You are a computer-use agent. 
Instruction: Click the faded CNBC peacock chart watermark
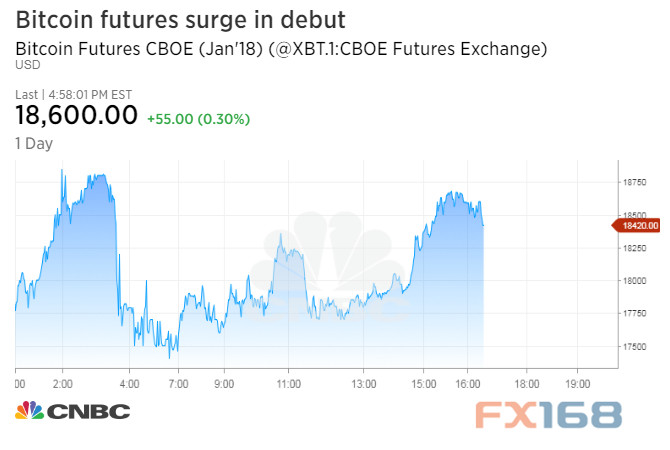(327, 265)
